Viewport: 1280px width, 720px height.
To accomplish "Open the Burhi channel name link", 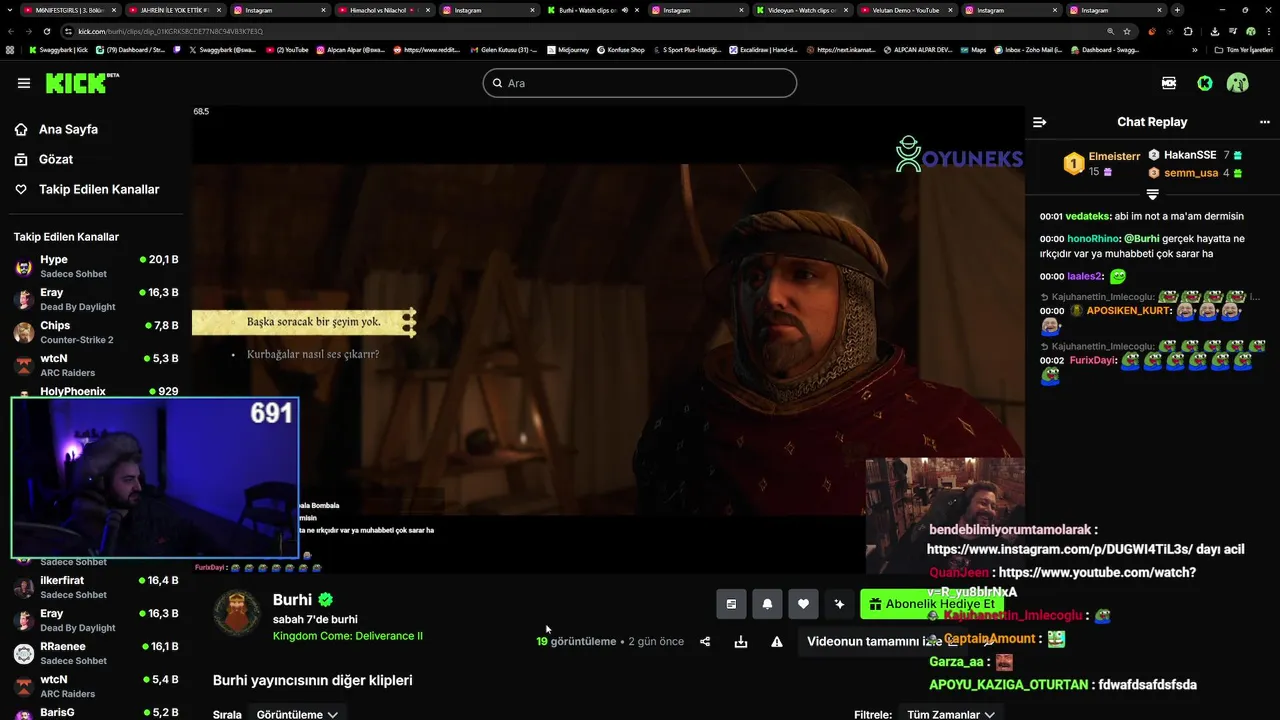I will click(292, 600).
